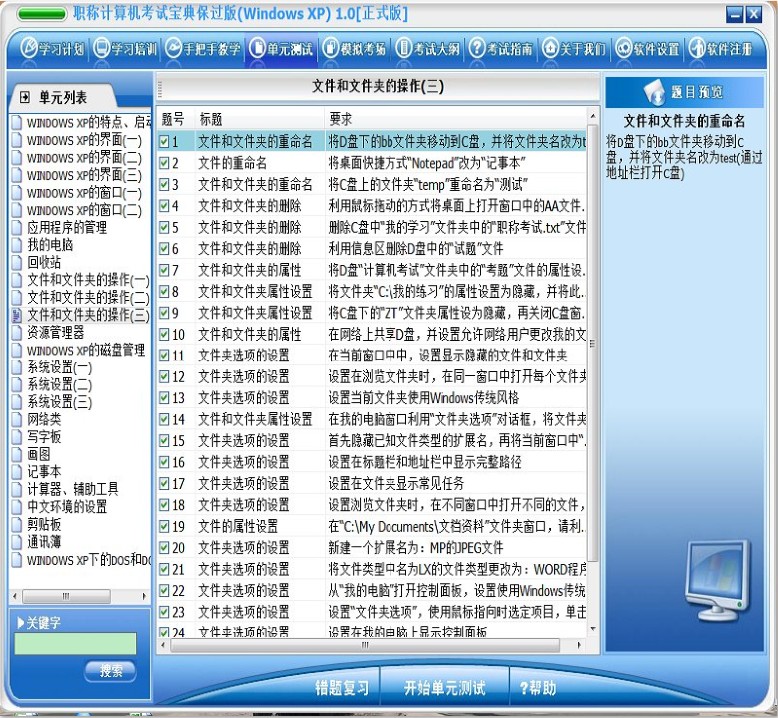Uncheck the checkbox for question 10

pos(164,334)
